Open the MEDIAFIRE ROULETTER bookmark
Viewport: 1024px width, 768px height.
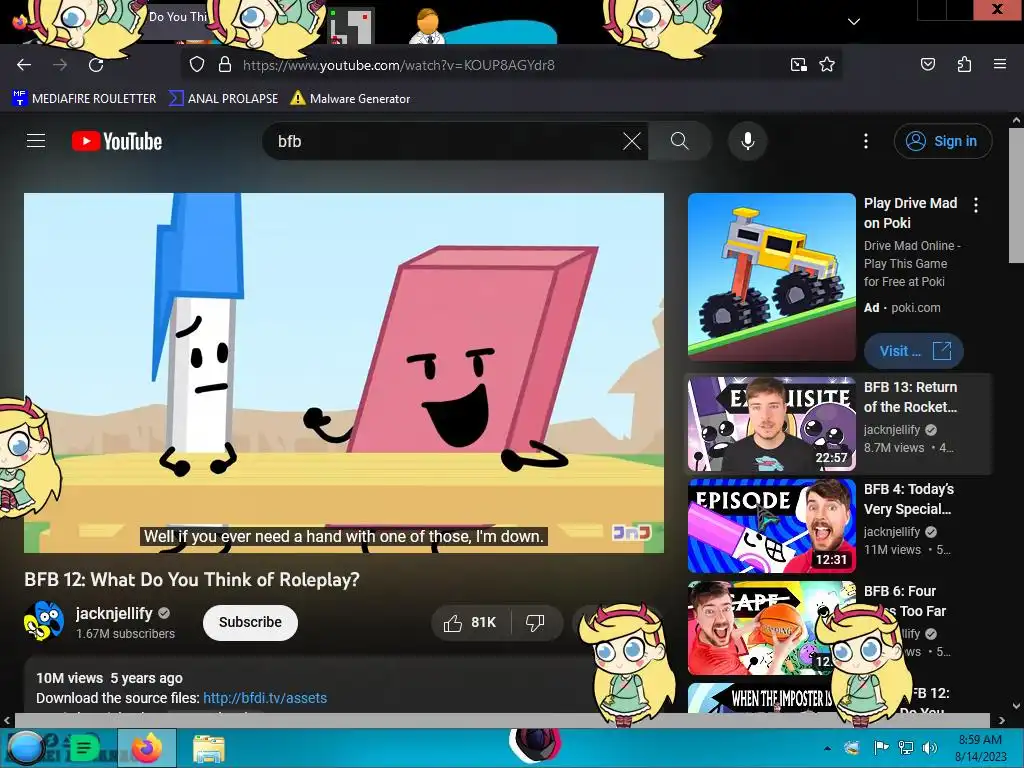pyautogui.click(x=84, y=99)
